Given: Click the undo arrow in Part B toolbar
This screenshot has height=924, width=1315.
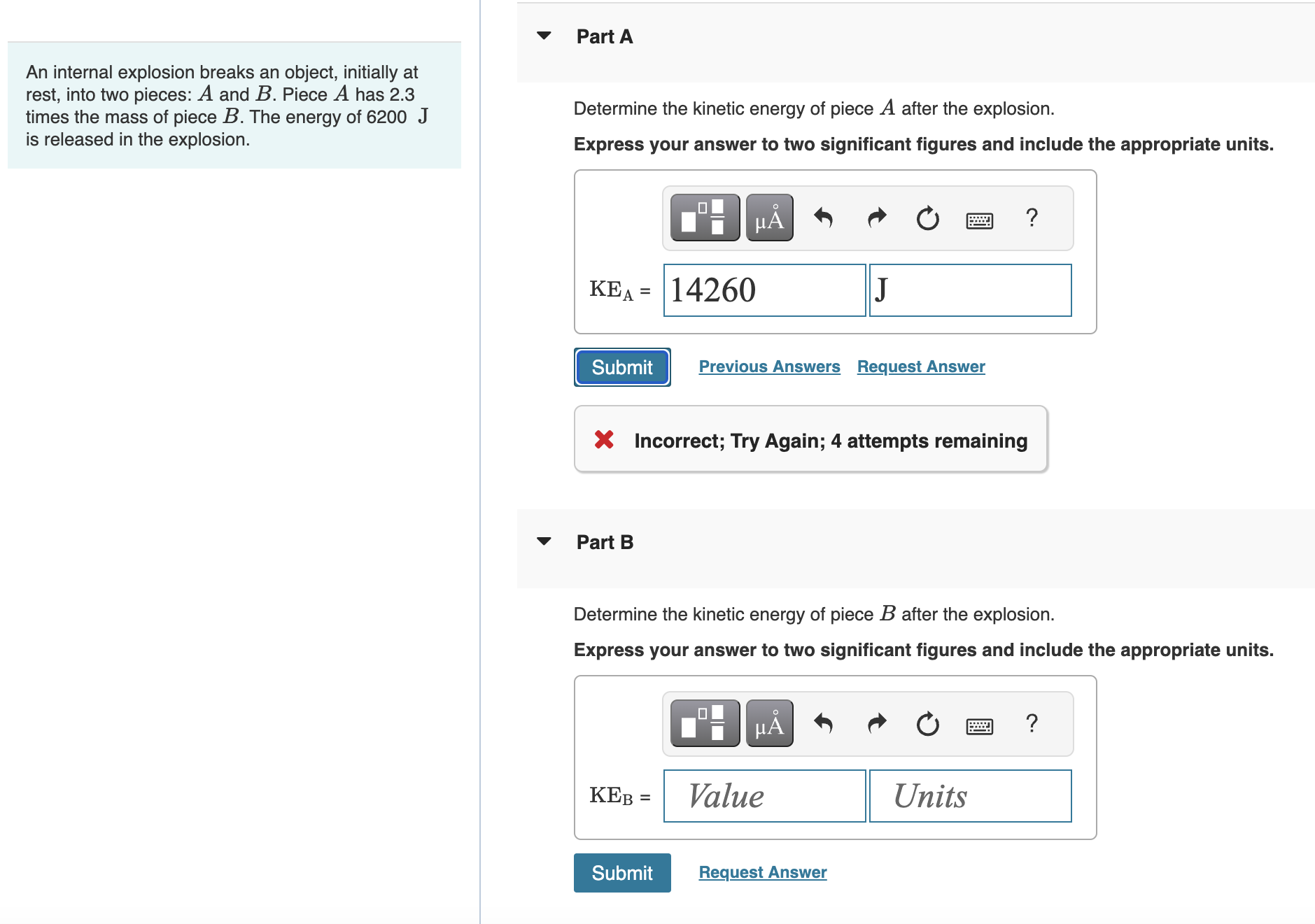Looking at the screenshot, I should (823, 724).
